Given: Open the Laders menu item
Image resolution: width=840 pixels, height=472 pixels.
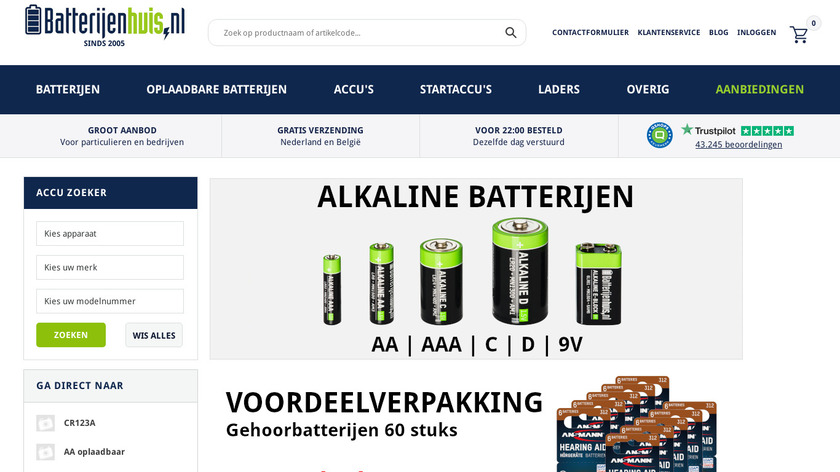Looking at the screenshot, I should coord(559,89).
